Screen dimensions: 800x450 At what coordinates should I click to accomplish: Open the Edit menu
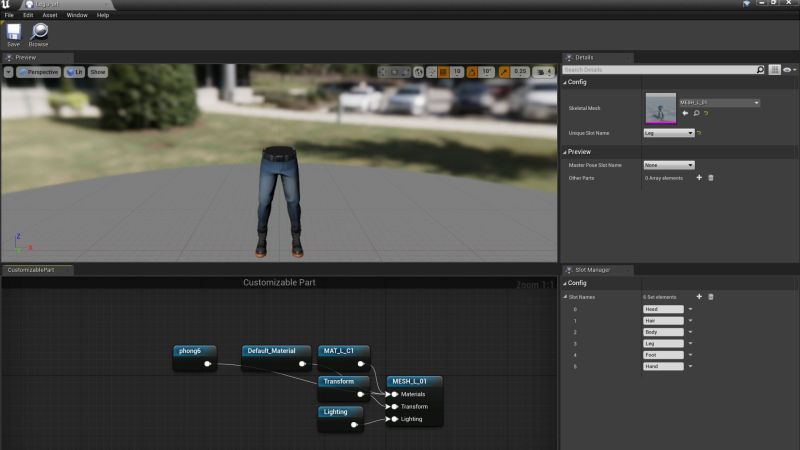pos(28,15)
